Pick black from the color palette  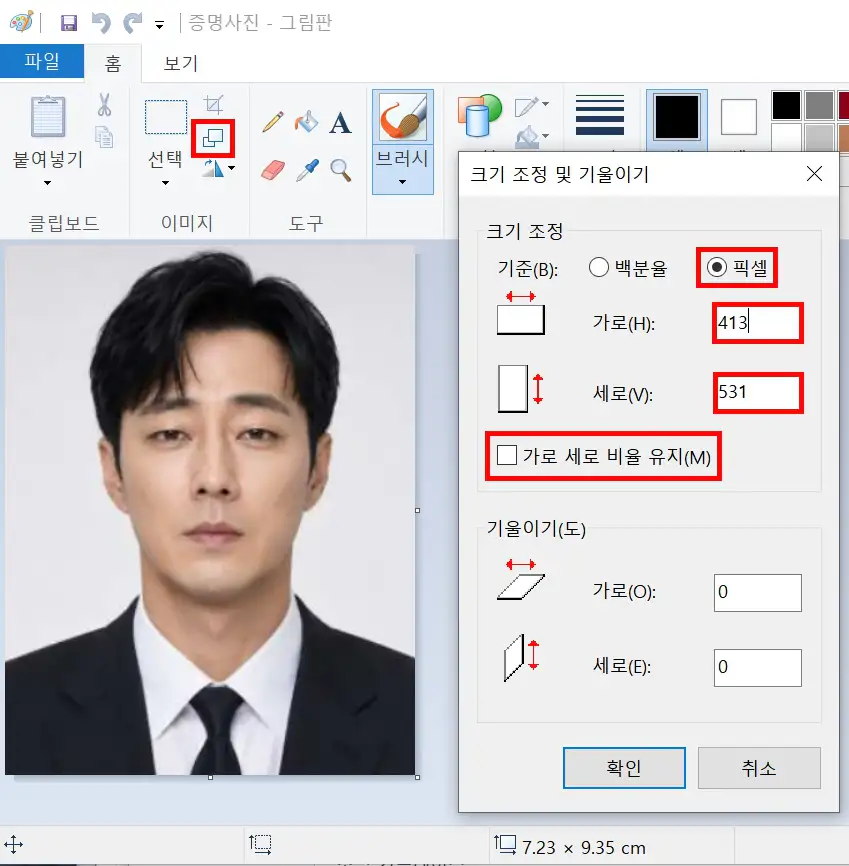(786, 105)
